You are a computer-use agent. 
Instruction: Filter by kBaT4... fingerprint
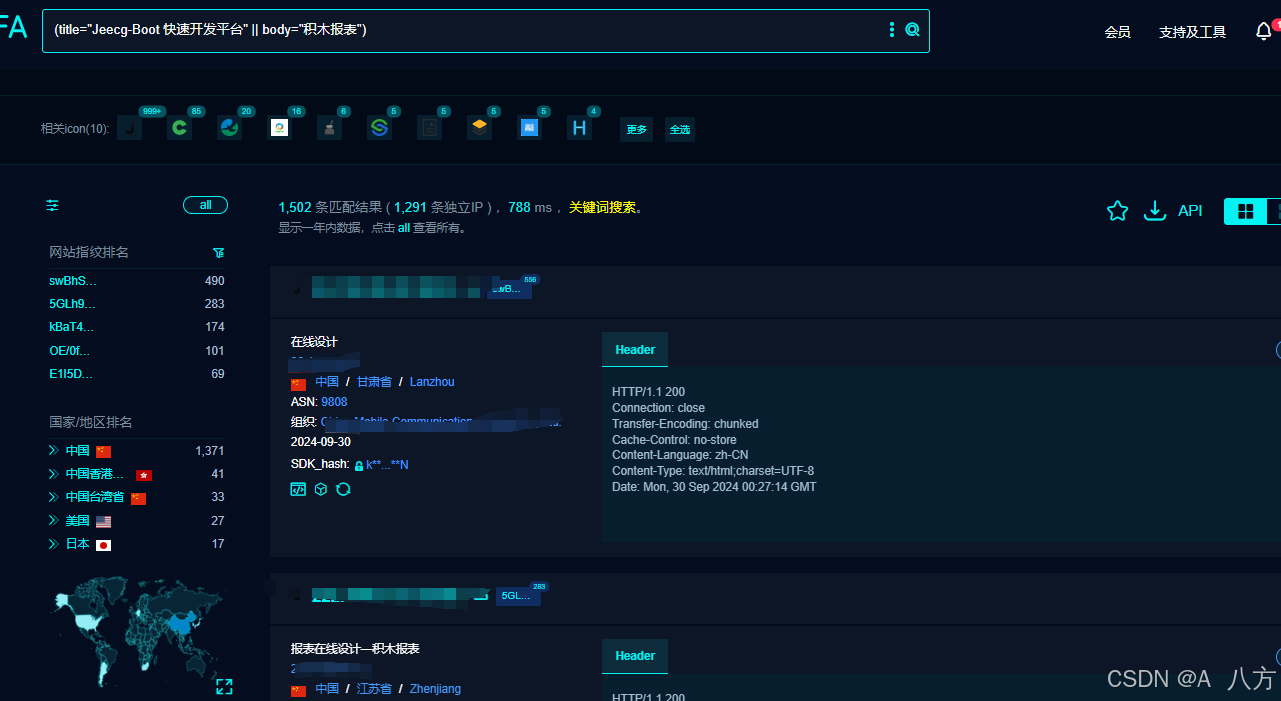(x=72, y=327)
